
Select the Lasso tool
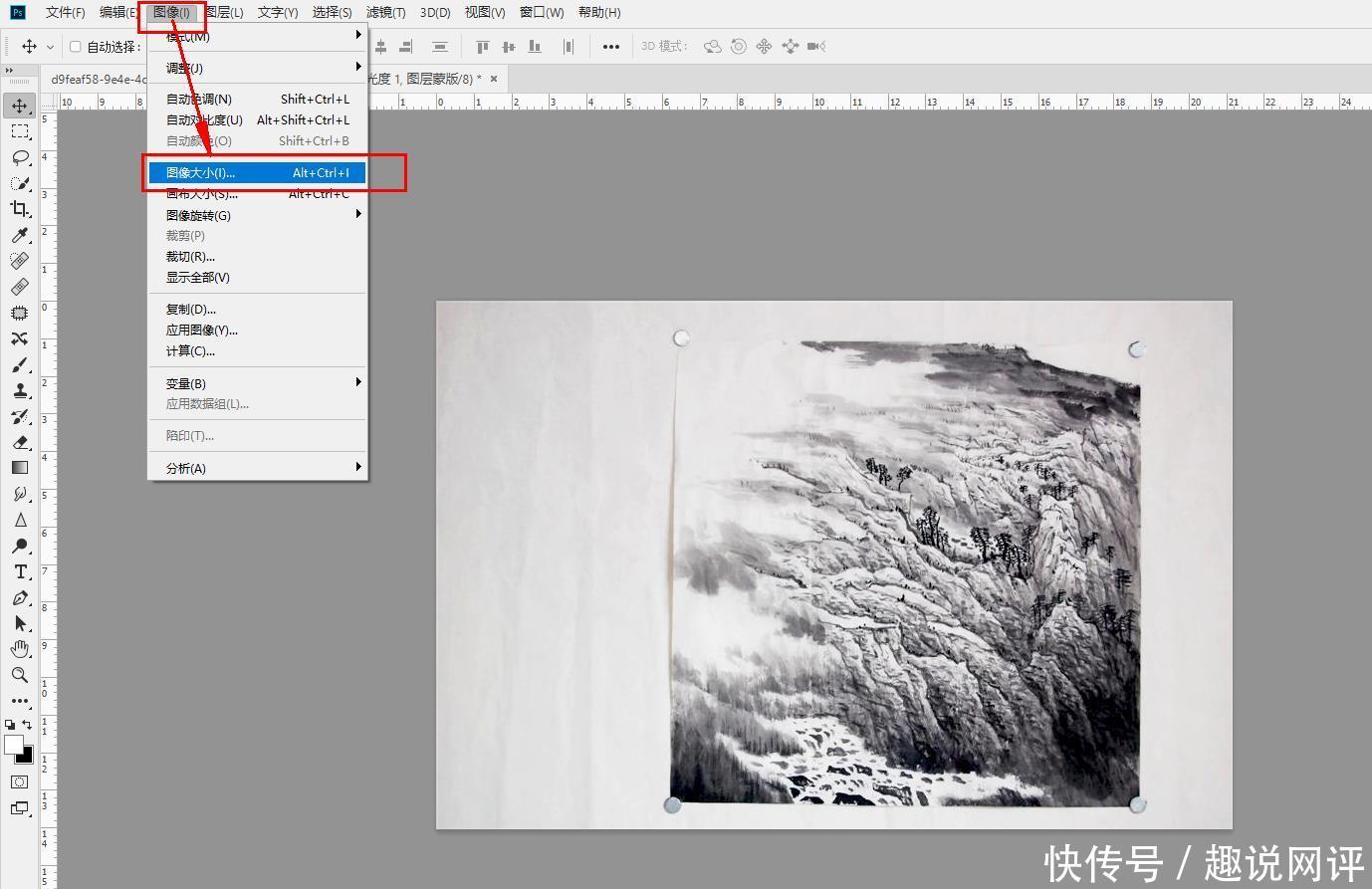click(19, 157)
